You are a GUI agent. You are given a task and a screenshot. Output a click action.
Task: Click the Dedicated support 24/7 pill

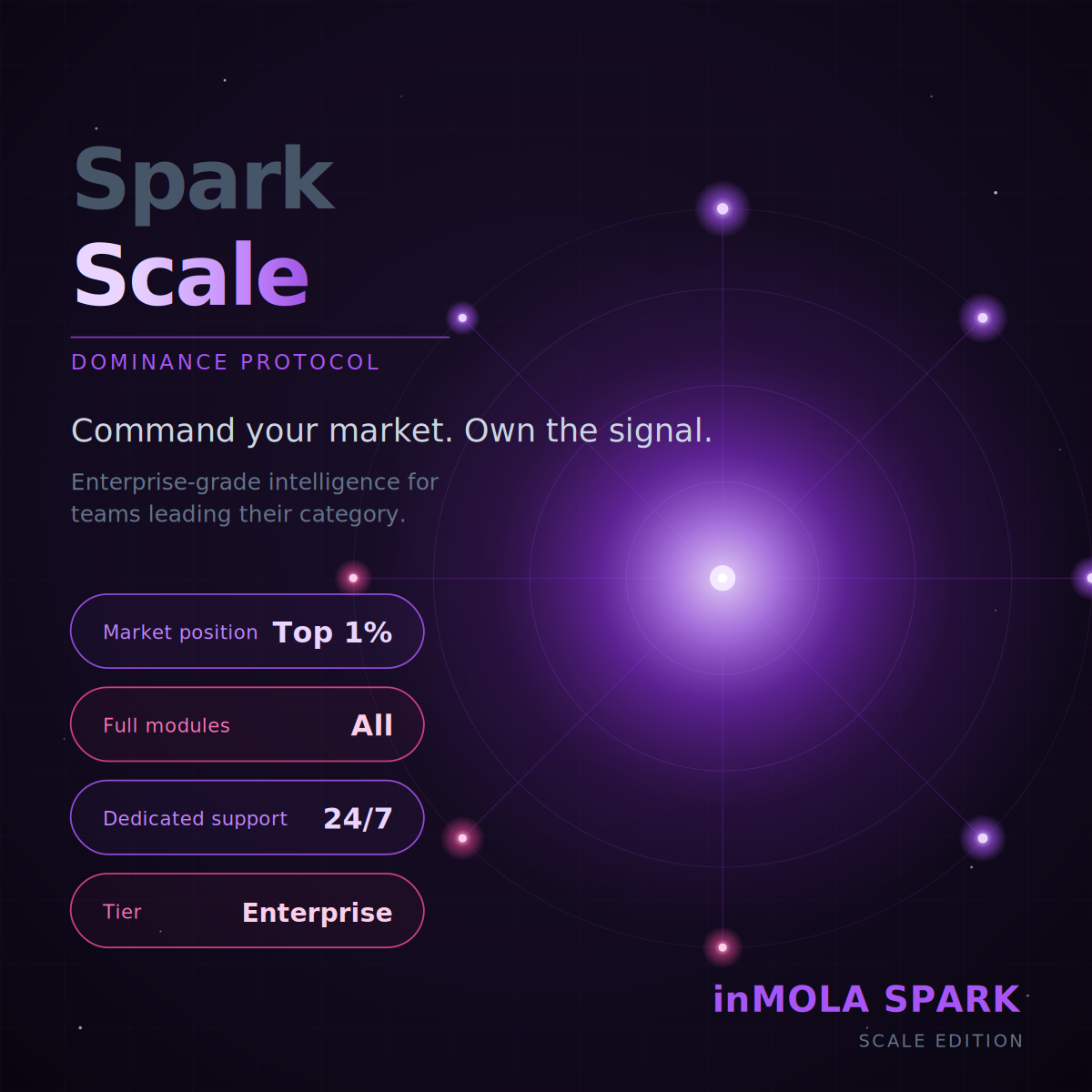pyautogui.click(x=248, y=817)
